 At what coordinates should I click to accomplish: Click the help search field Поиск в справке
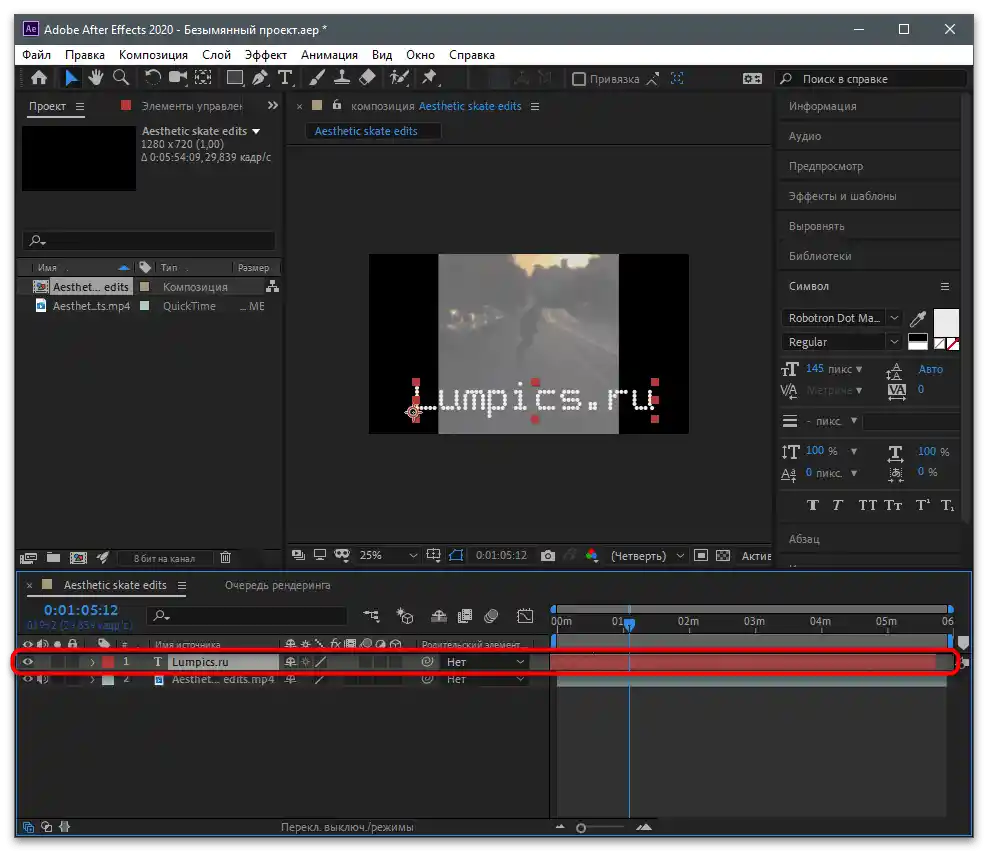[x=871, y=79]
